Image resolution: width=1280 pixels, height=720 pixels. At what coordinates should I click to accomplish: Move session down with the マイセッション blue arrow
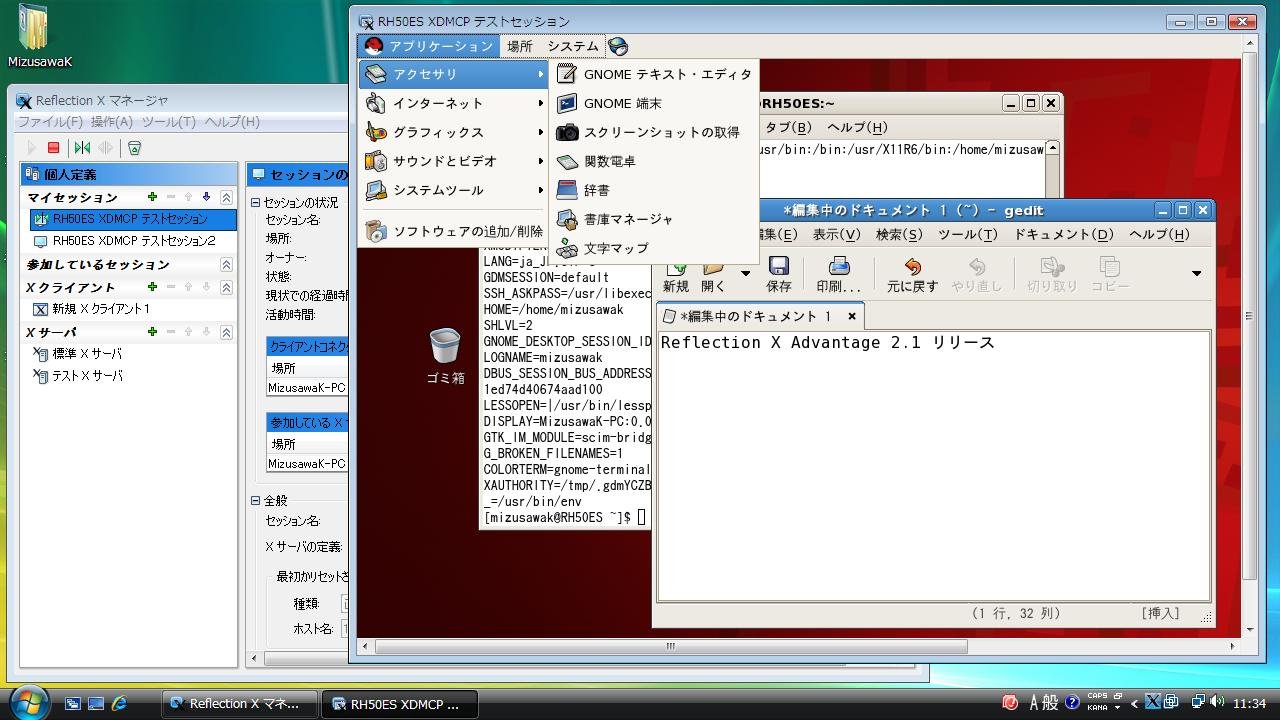tap(206, 198)
